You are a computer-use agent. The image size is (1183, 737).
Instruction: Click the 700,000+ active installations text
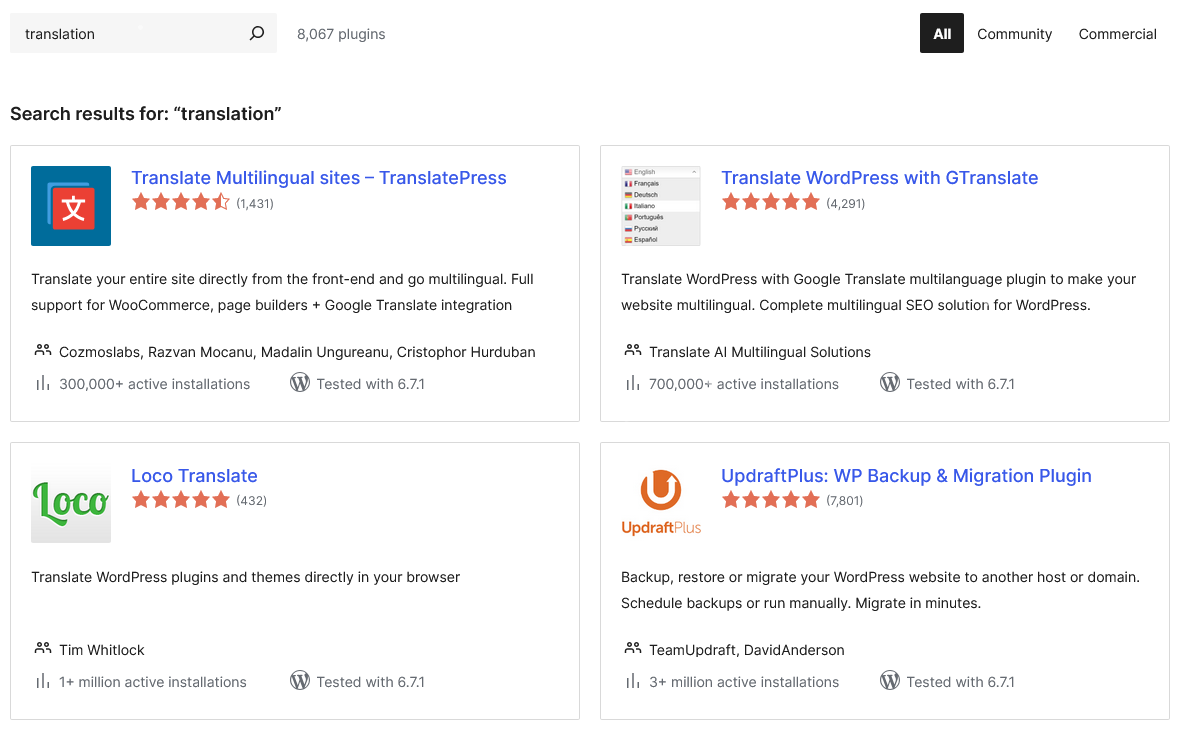[x=744, y=384]
